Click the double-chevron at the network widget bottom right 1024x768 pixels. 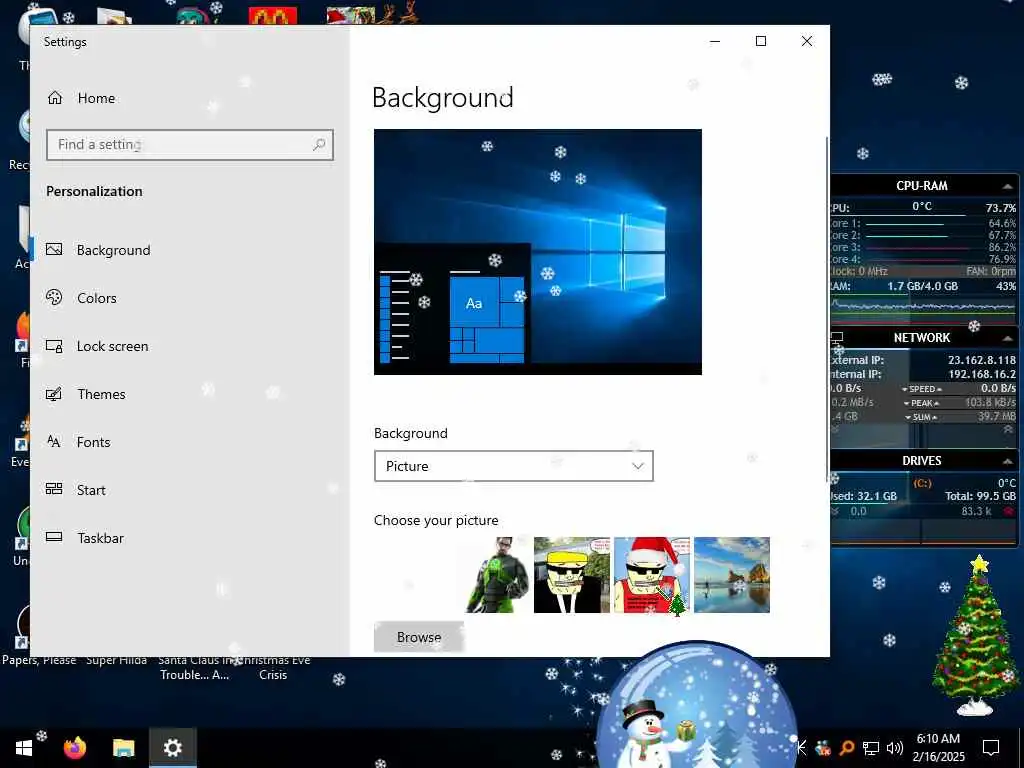pos(1008,429)
